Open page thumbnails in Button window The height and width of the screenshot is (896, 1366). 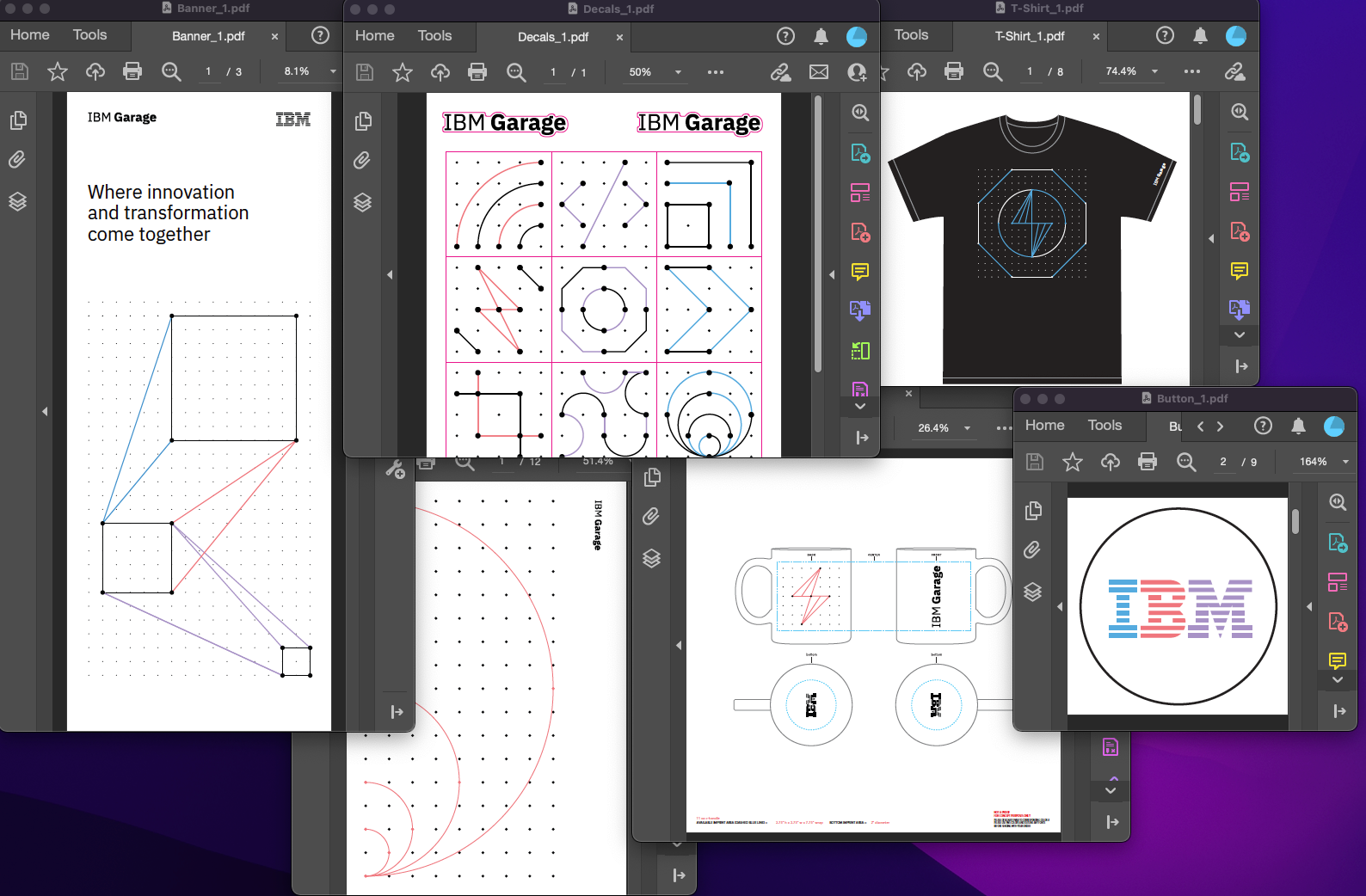click(1034, 511)
